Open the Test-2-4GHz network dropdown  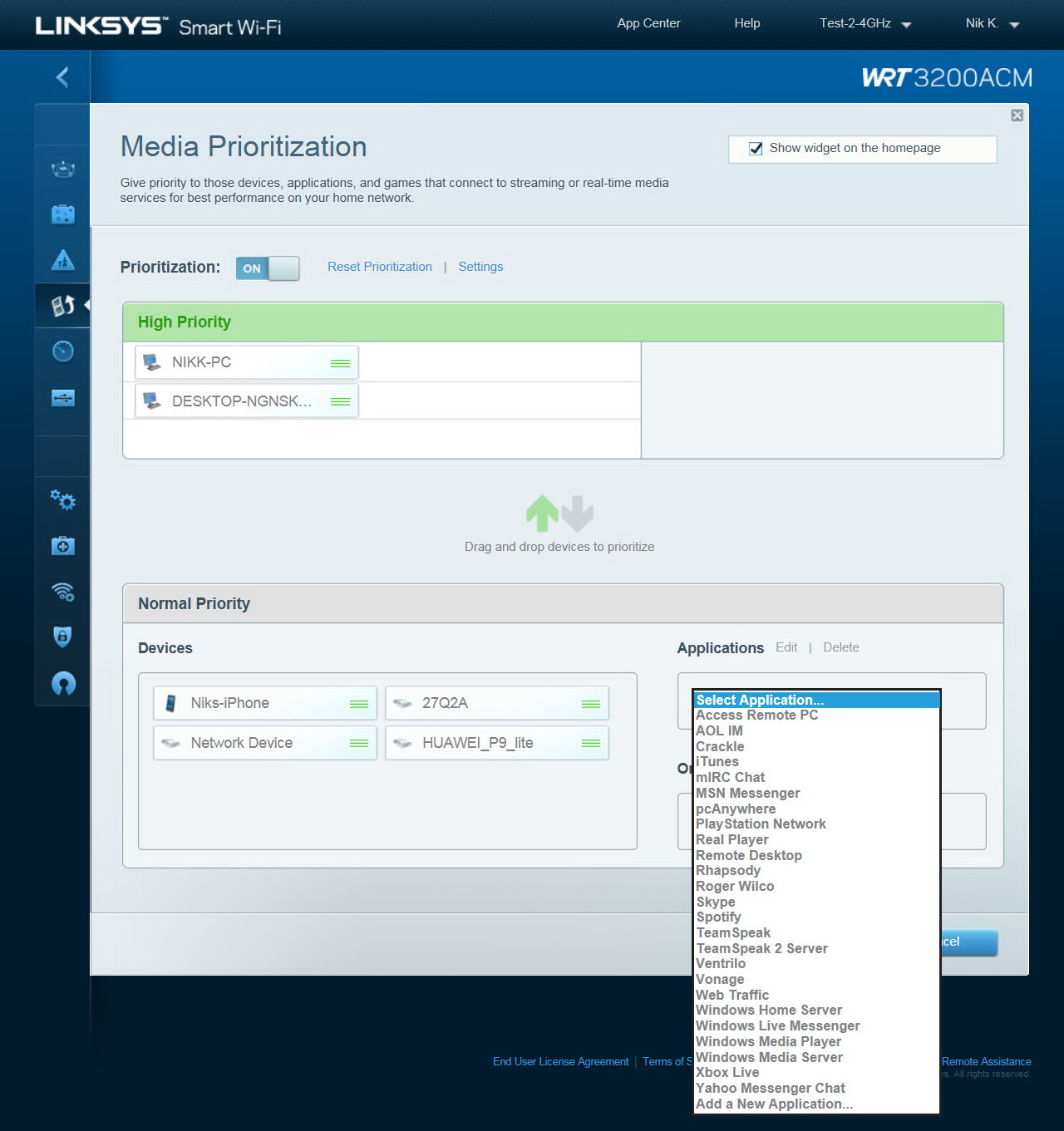coord(865,23)
